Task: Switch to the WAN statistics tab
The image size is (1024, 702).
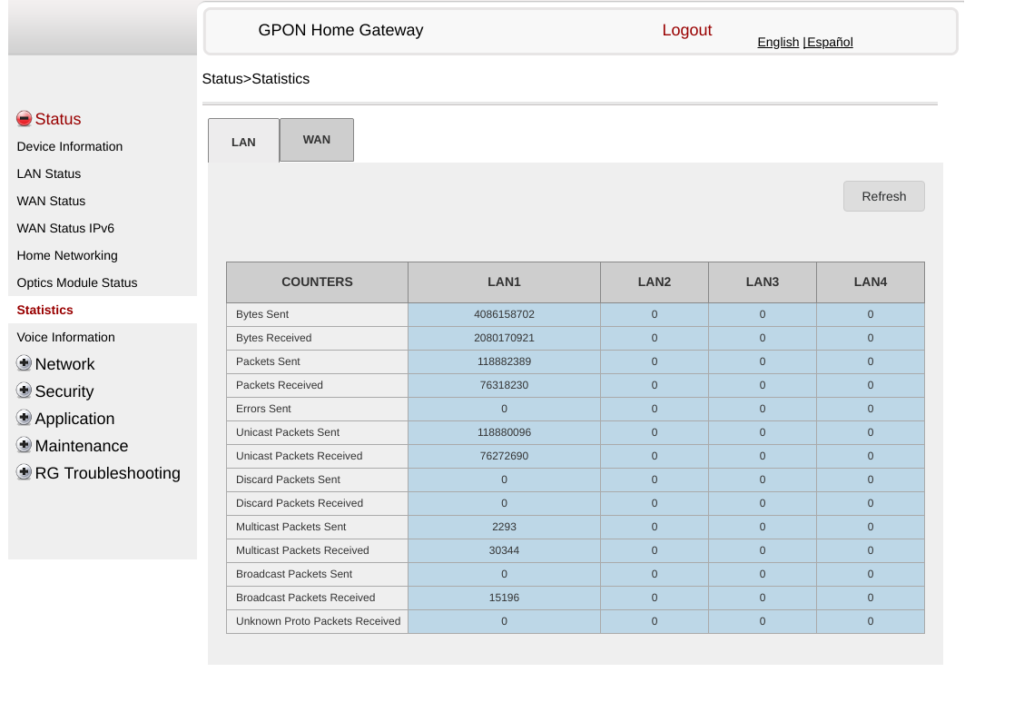Action: (x=316, y=139)
